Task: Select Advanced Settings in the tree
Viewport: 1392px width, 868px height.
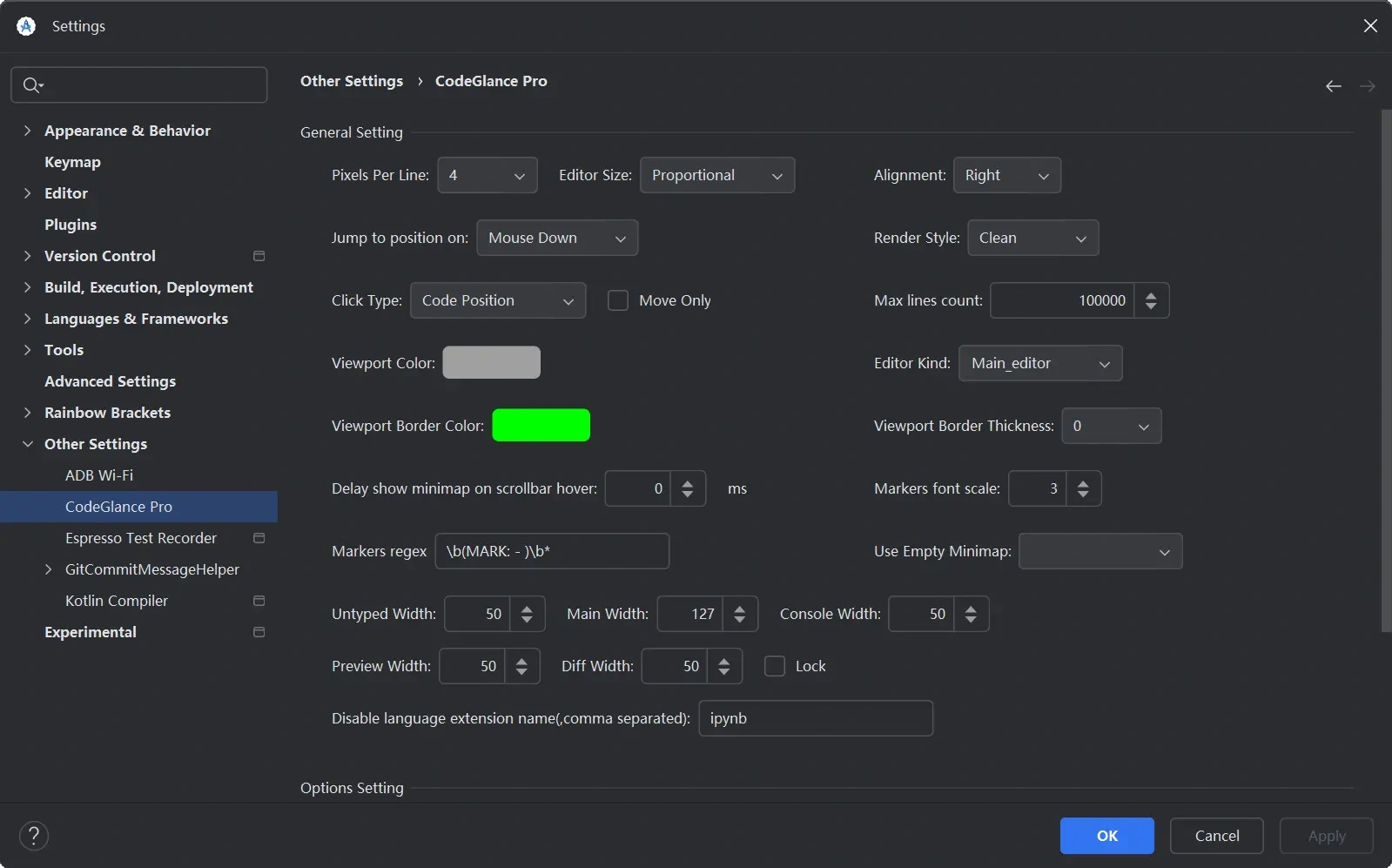Action: tap(110, 381)
